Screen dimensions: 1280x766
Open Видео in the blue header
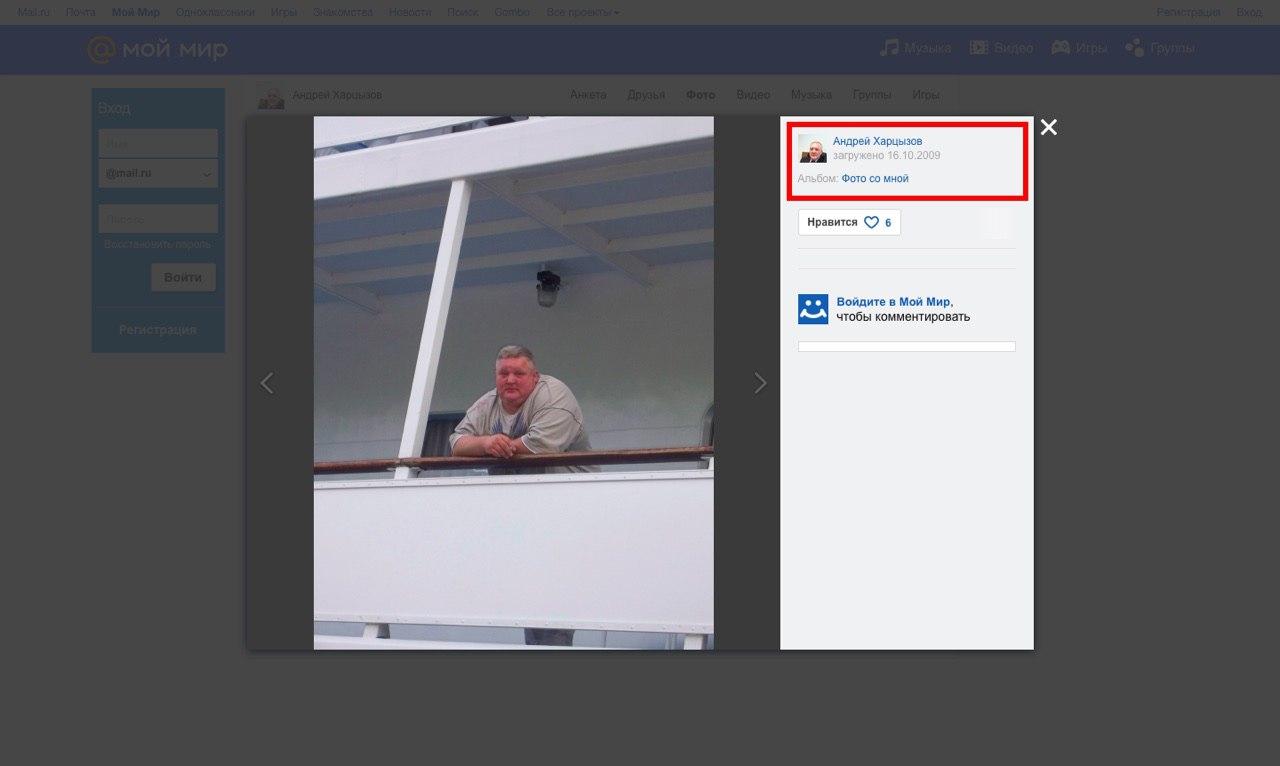(x=1001, y=48)
